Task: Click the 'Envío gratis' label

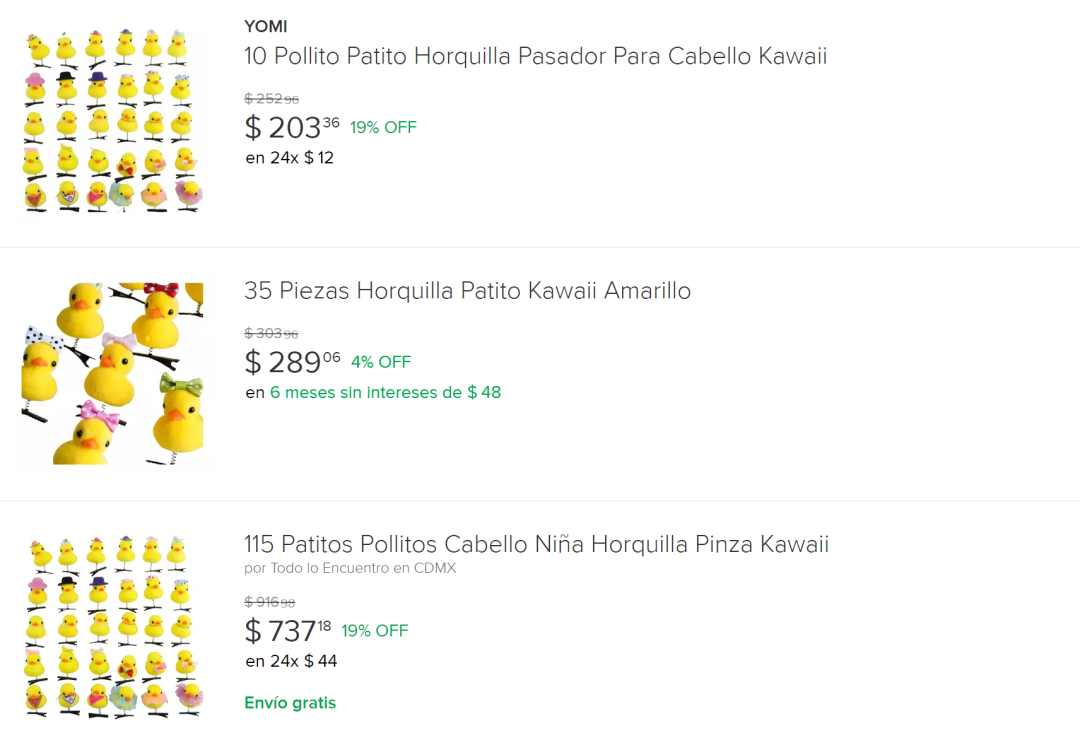Action: 290,703
